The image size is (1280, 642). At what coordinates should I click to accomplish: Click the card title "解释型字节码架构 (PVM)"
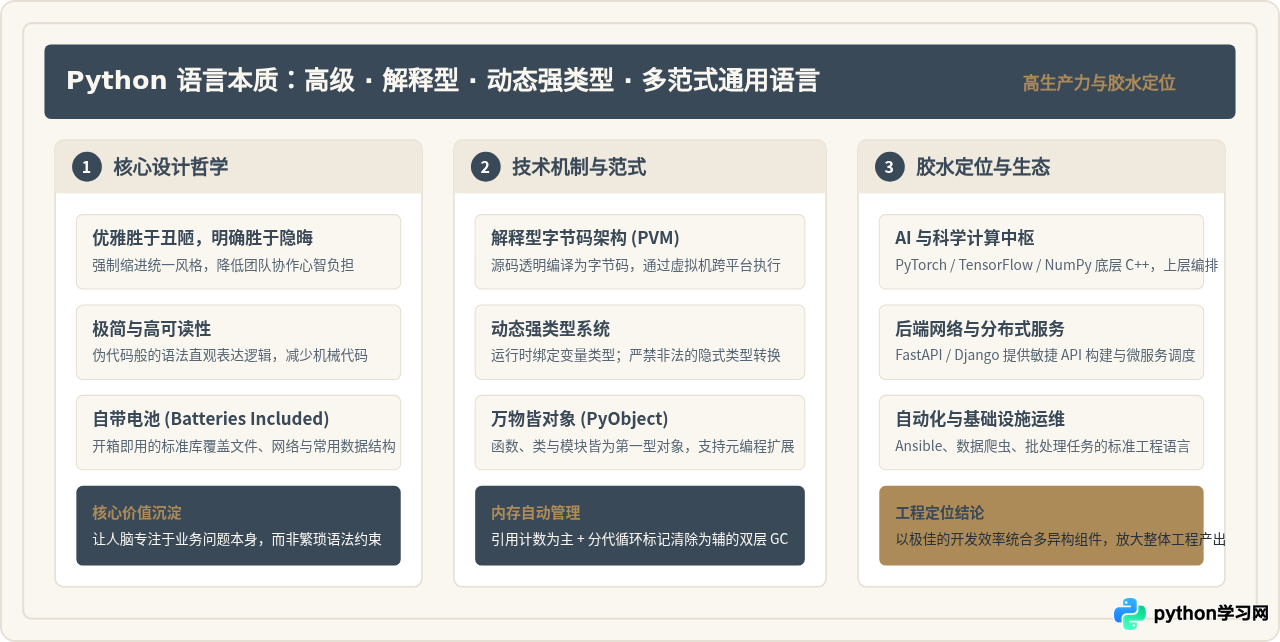585,238
